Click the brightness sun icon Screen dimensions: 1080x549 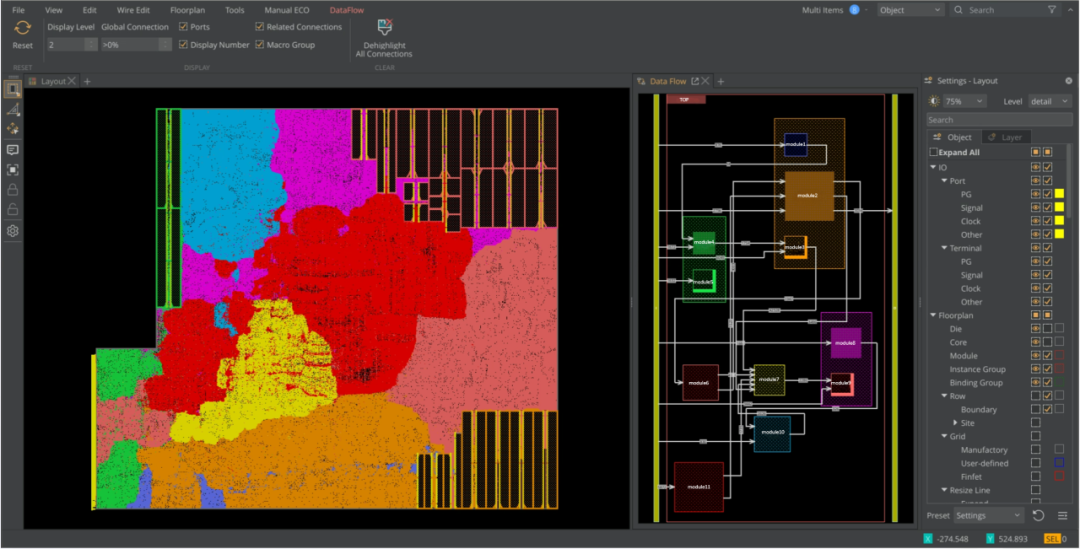[934, 101]
